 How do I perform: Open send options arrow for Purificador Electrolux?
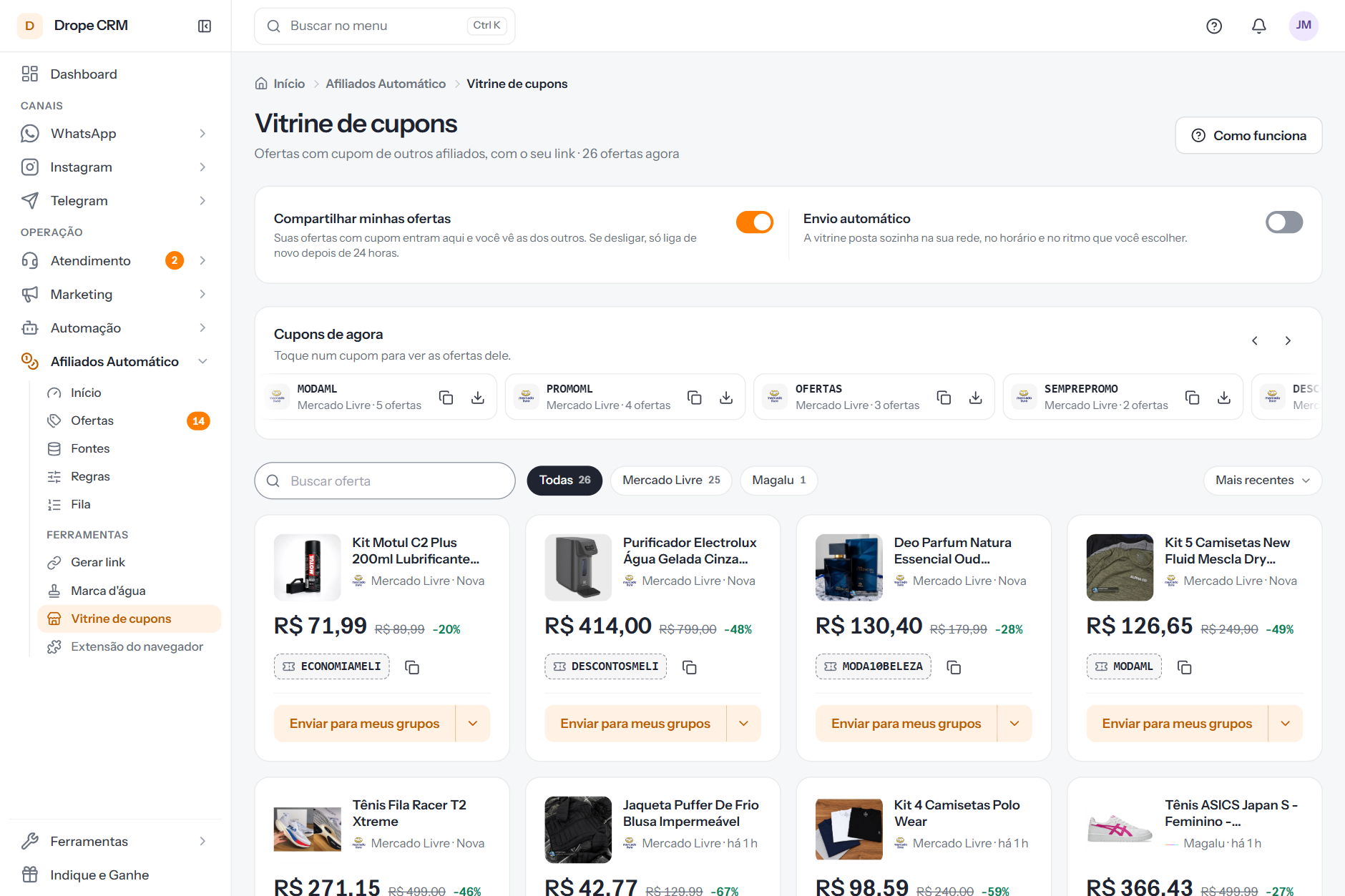tap(744, 724)
